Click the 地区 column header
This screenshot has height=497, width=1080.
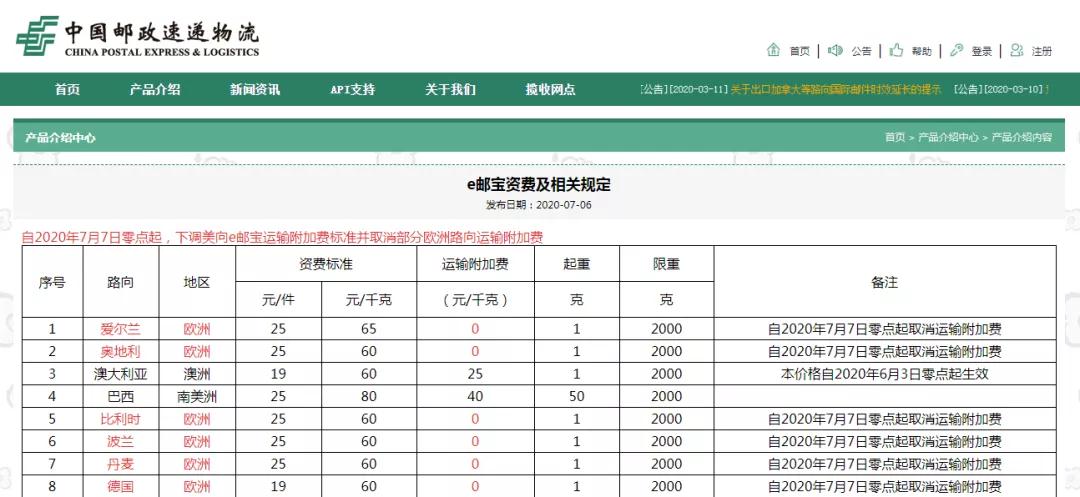pos(197,282)
